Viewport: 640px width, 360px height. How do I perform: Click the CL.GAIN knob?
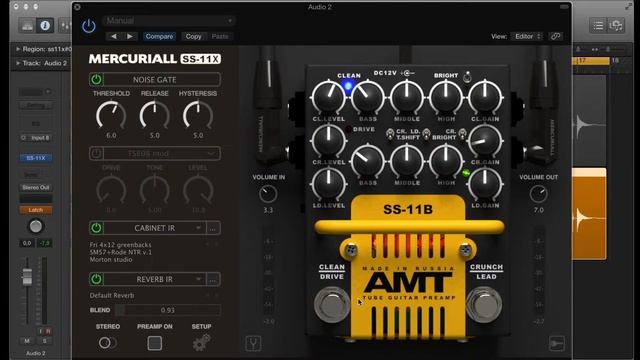(485, 98)
